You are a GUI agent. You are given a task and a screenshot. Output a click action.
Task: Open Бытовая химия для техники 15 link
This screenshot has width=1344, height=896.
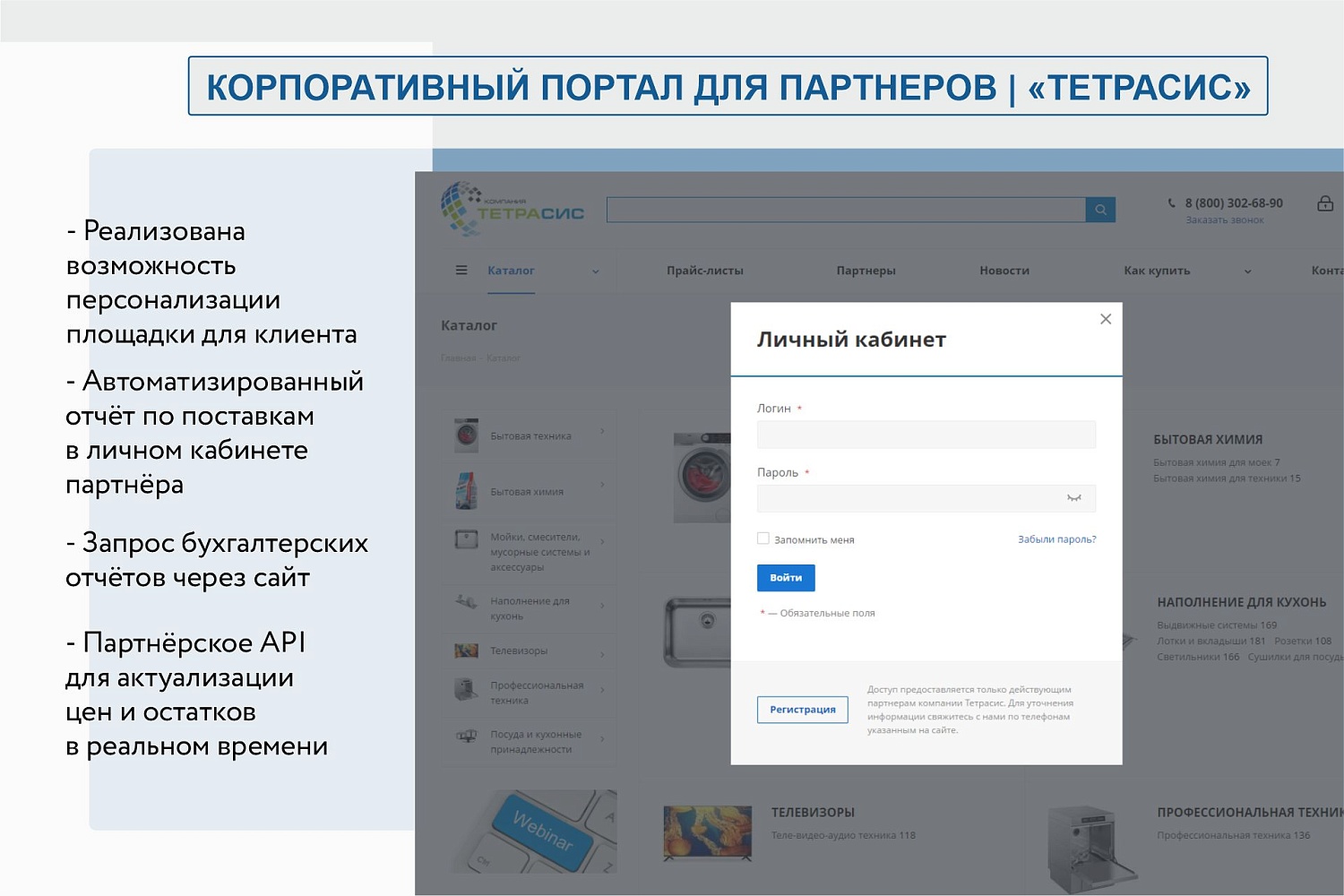[x=1227, y=478]
